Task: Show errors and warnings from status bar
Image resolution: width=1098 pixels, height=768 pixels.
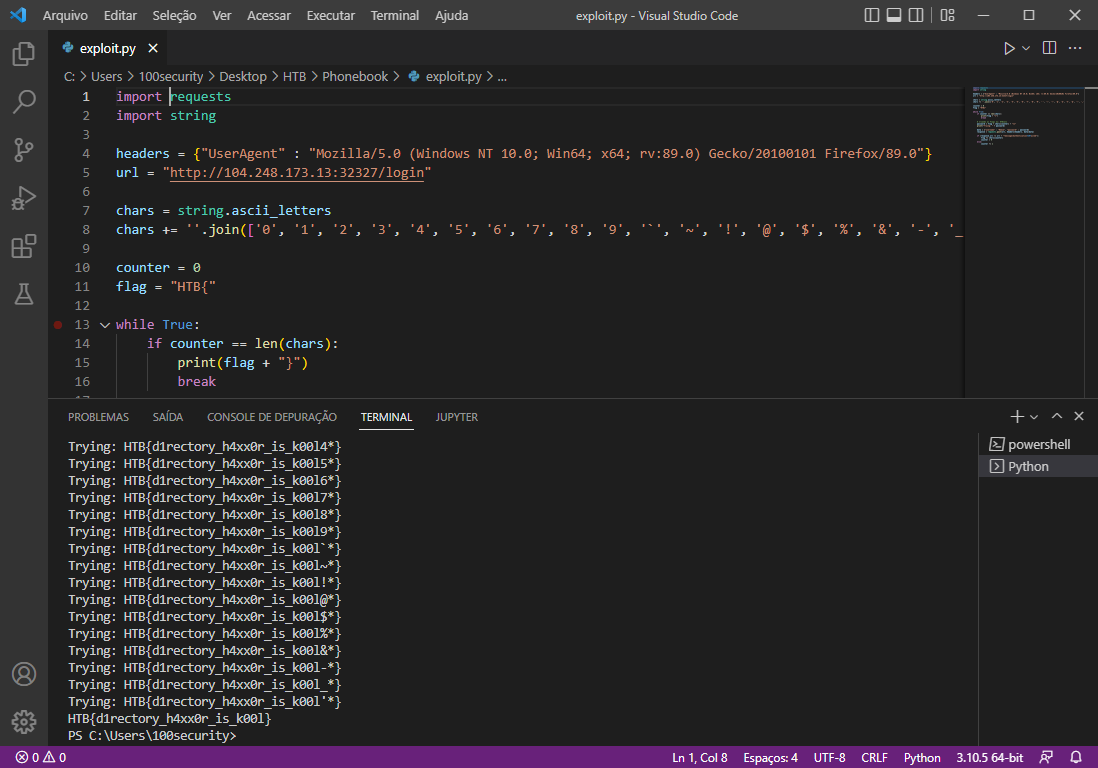Action: (41, 757)
